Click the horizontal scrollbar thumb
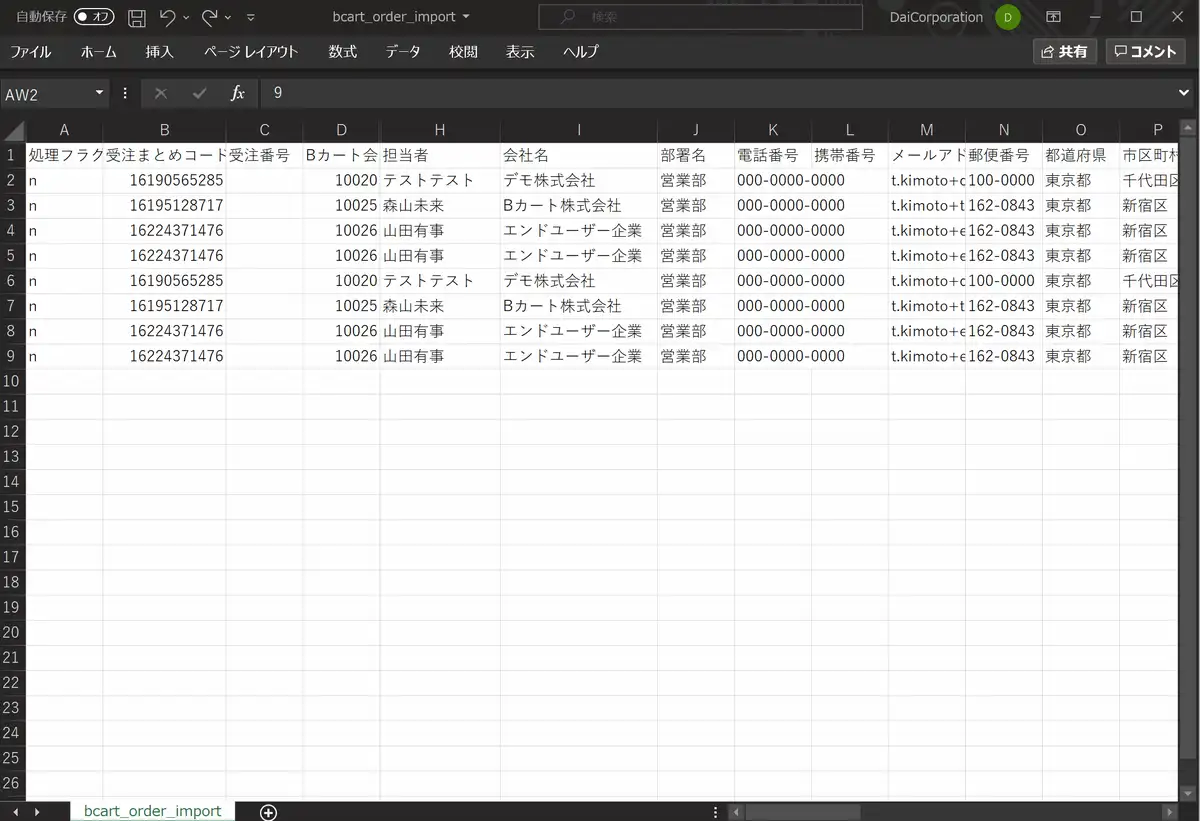 click(x=804, y=812)
